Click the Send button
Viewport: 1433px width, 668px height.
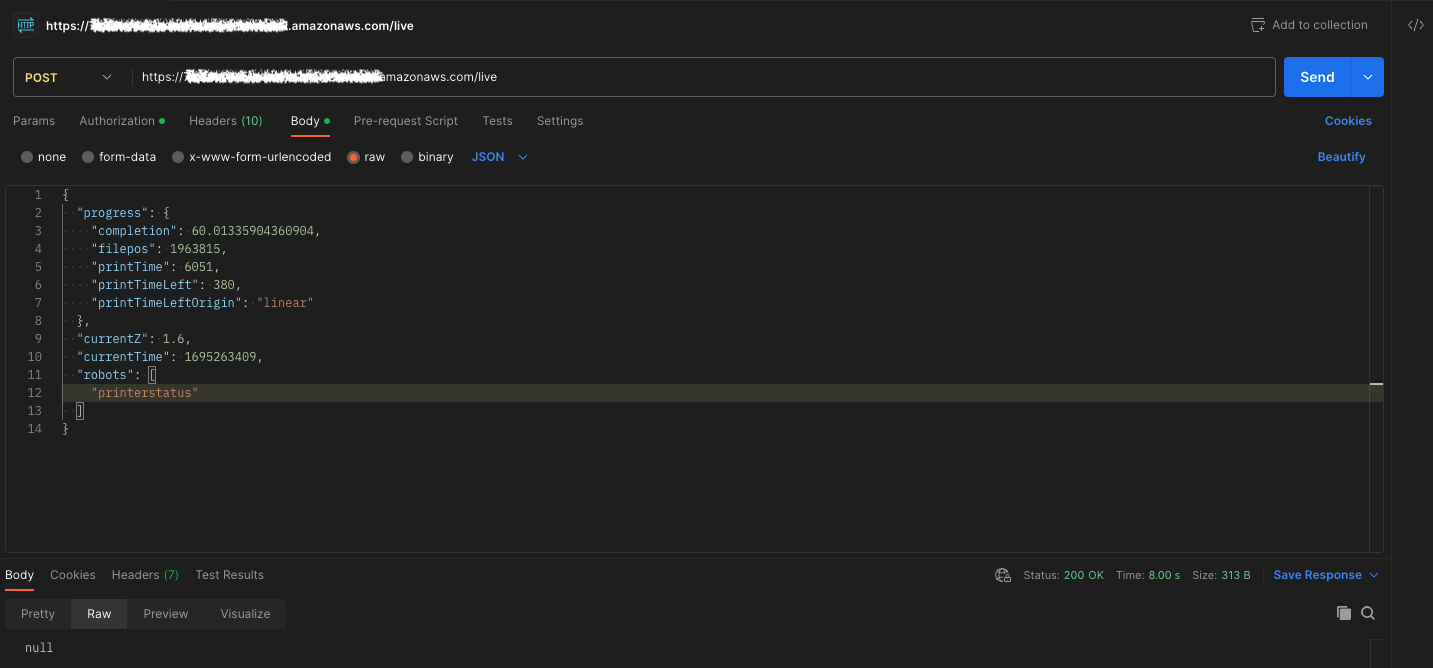[1317, 77]
